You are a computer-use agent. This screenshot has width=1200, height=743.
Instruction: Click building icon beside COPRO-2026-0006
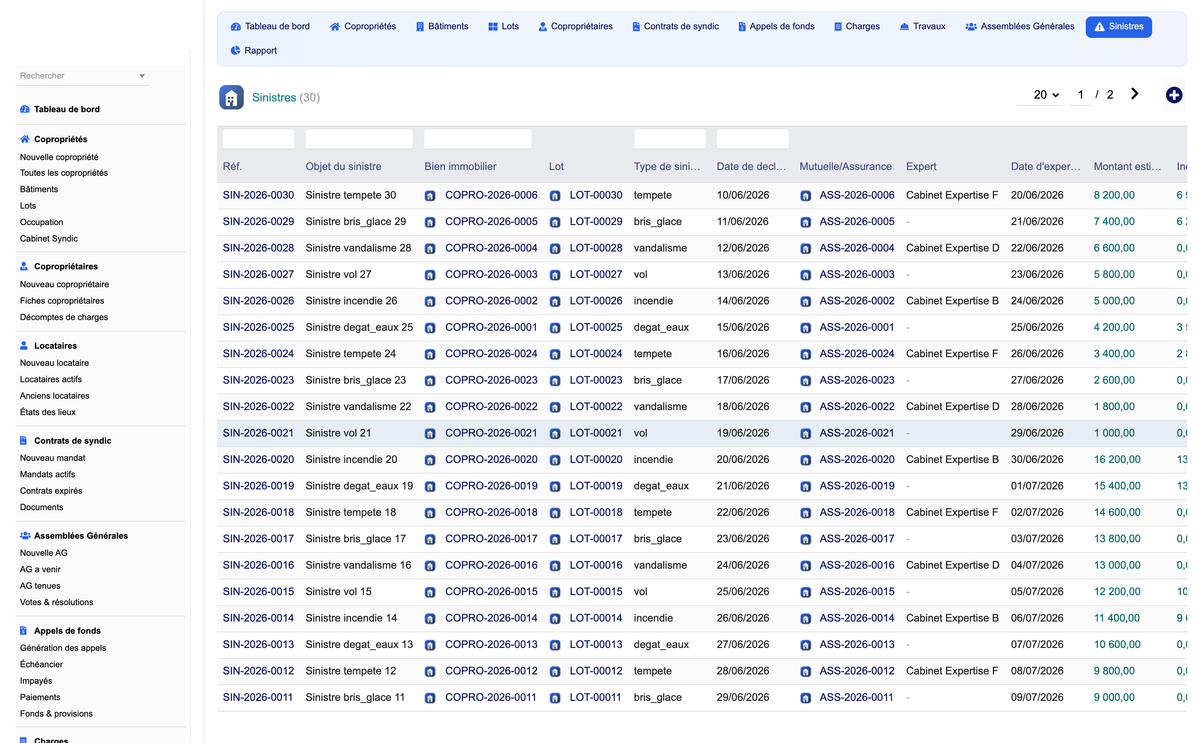click(x=430, y=196)
